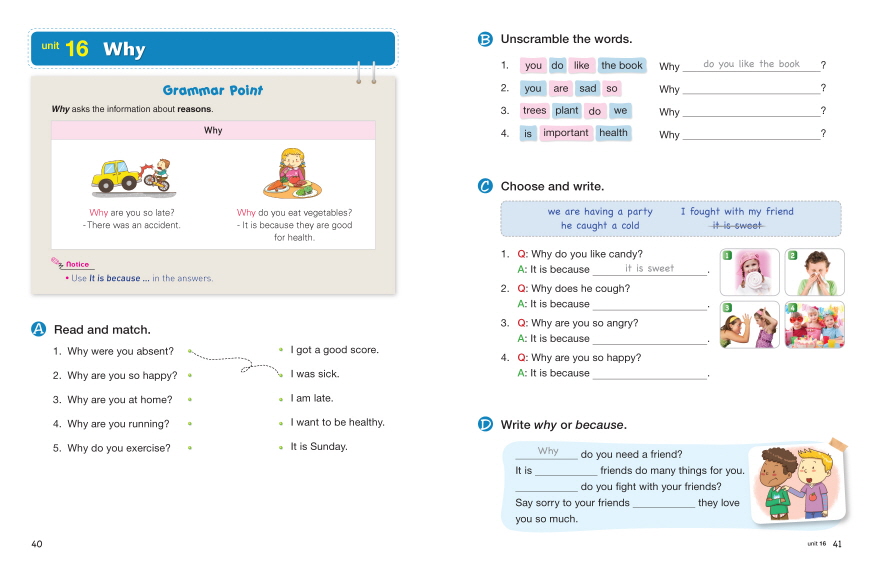Click the "important" word tile
The height and width of the screenshot is (570, 873).
click(x=566, y=133)
